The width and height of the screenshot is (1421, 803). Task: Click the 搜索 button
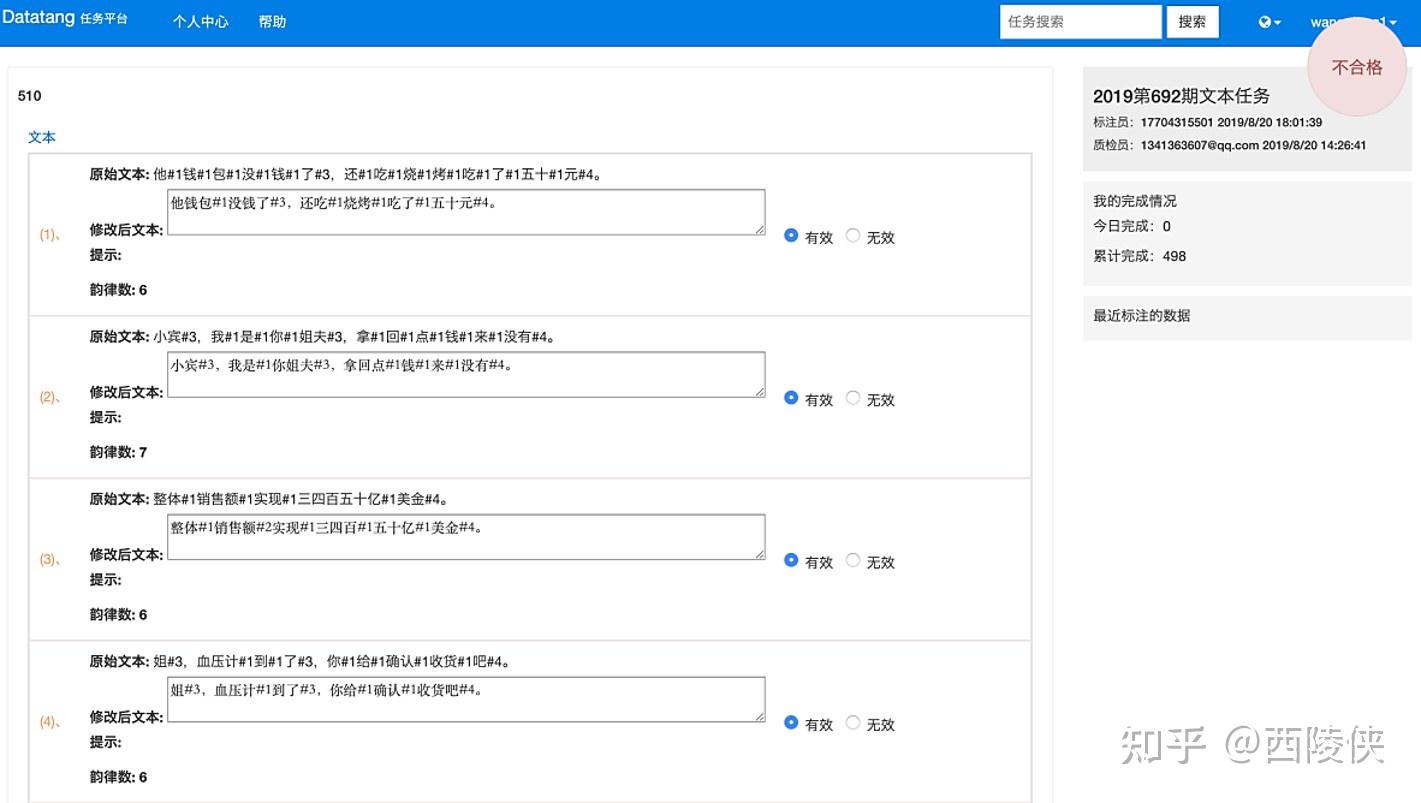tap(1192, 22)
